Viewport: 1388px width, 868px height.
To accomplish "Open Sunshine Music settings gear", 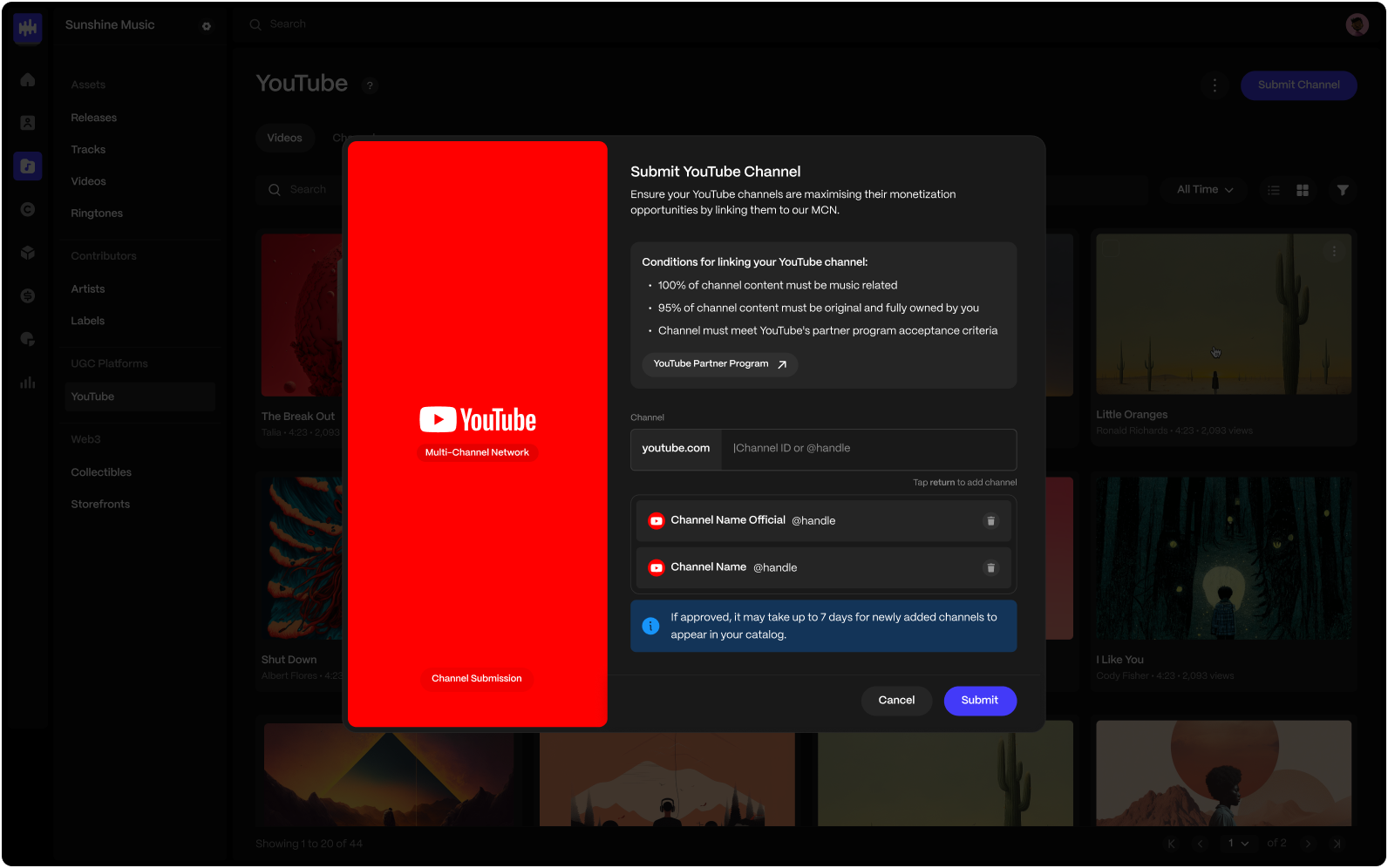I will [x=207, y=26].
